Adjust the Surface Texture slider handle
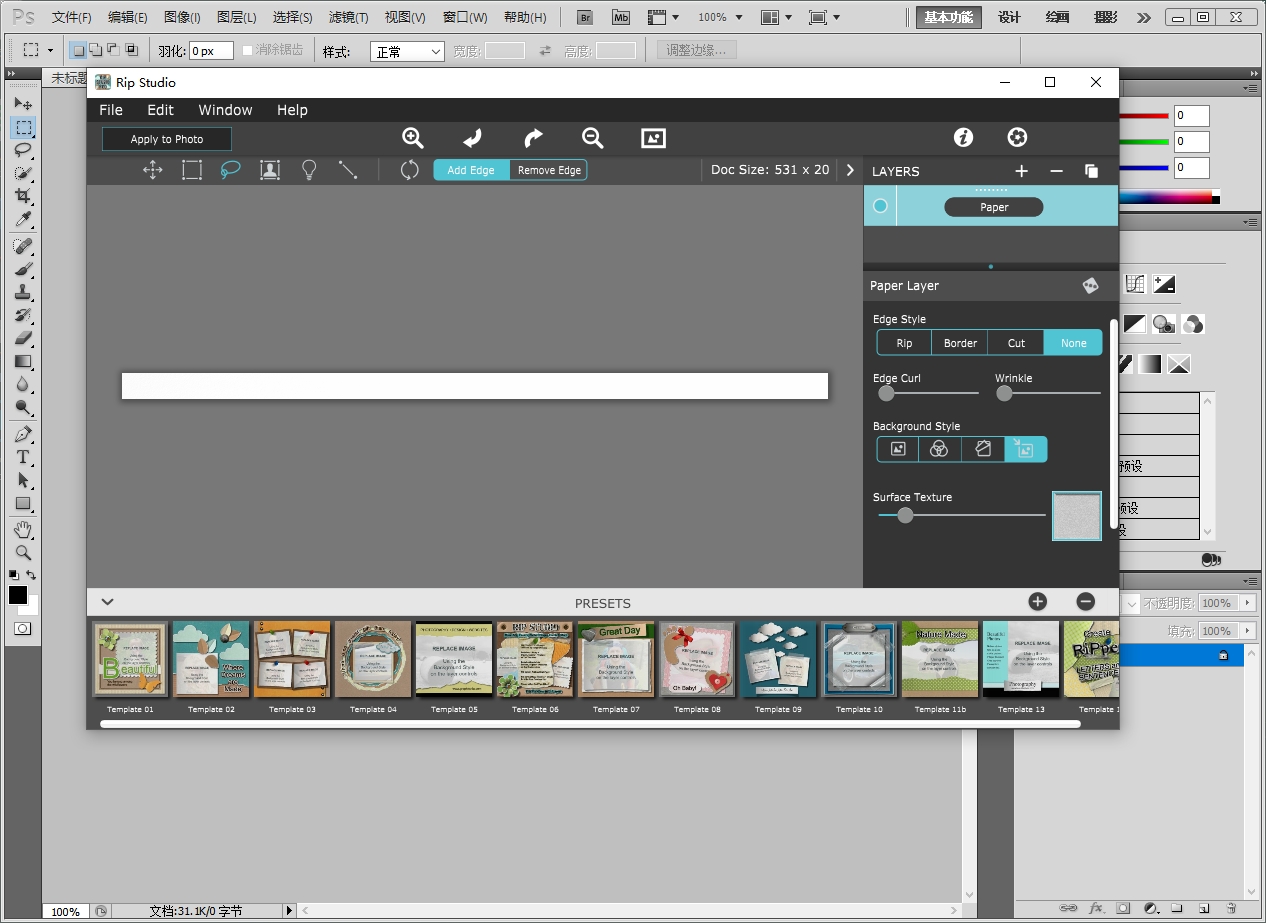 pos(905,515)
